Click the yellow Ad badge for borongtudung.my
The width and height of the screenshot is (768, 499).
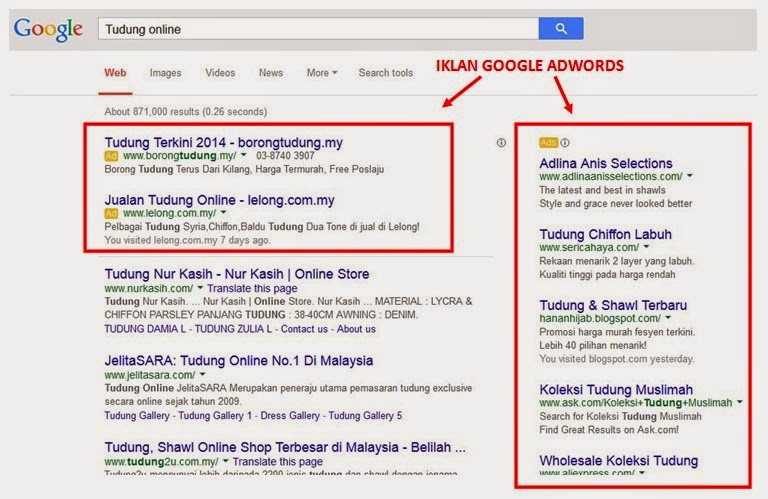pyautogui.click(x=111, y=156)
